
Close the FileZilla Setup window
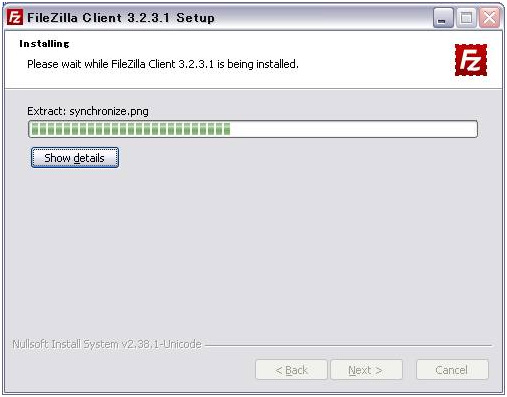(x=489, y=18)
